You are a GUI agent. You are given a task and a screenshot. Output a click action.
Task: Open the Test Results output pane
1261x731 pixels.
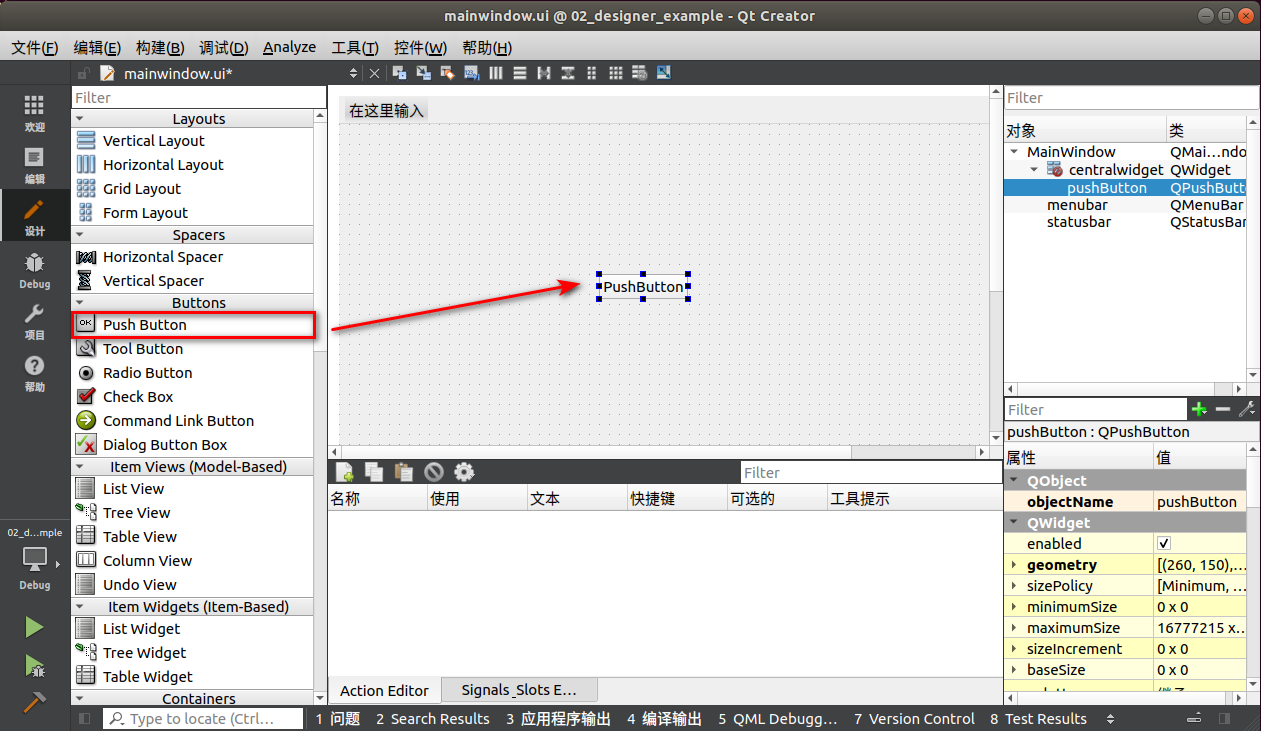pos(1038,718)
